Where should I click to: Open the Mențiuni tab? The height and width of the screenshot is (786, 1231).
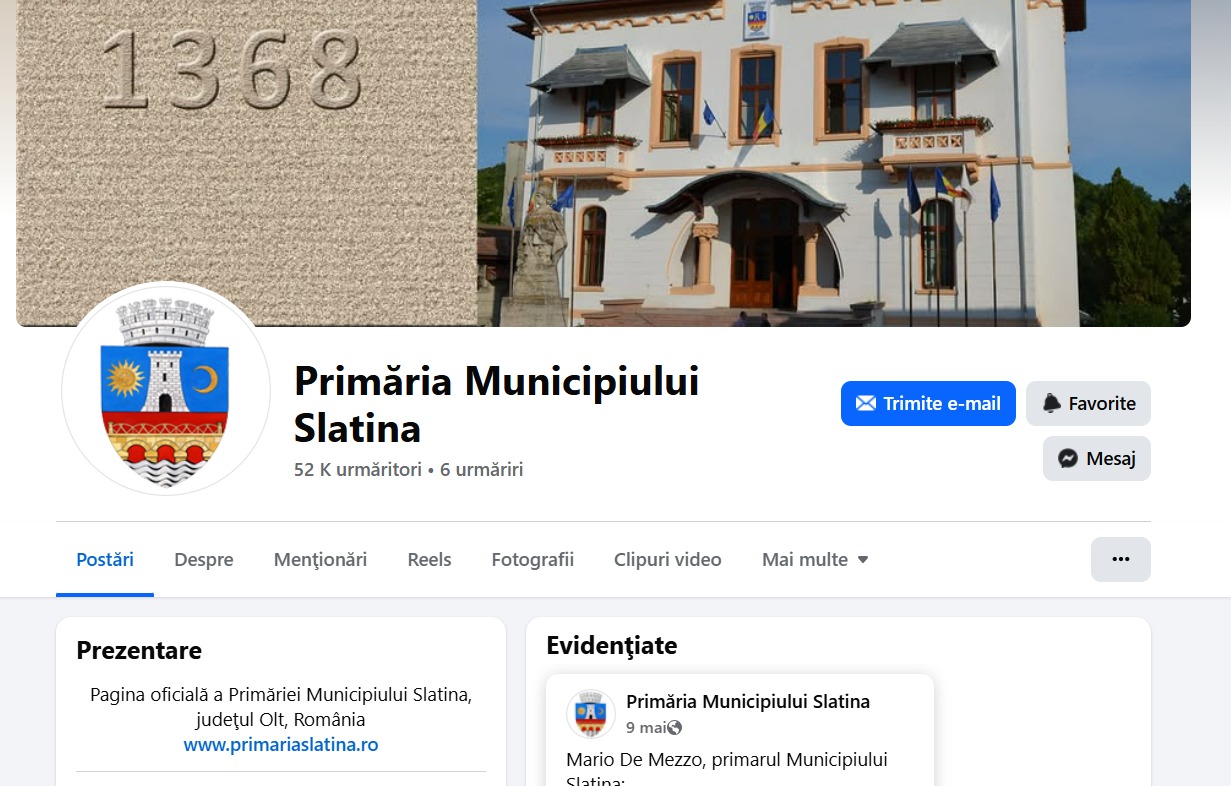[320, 560]
